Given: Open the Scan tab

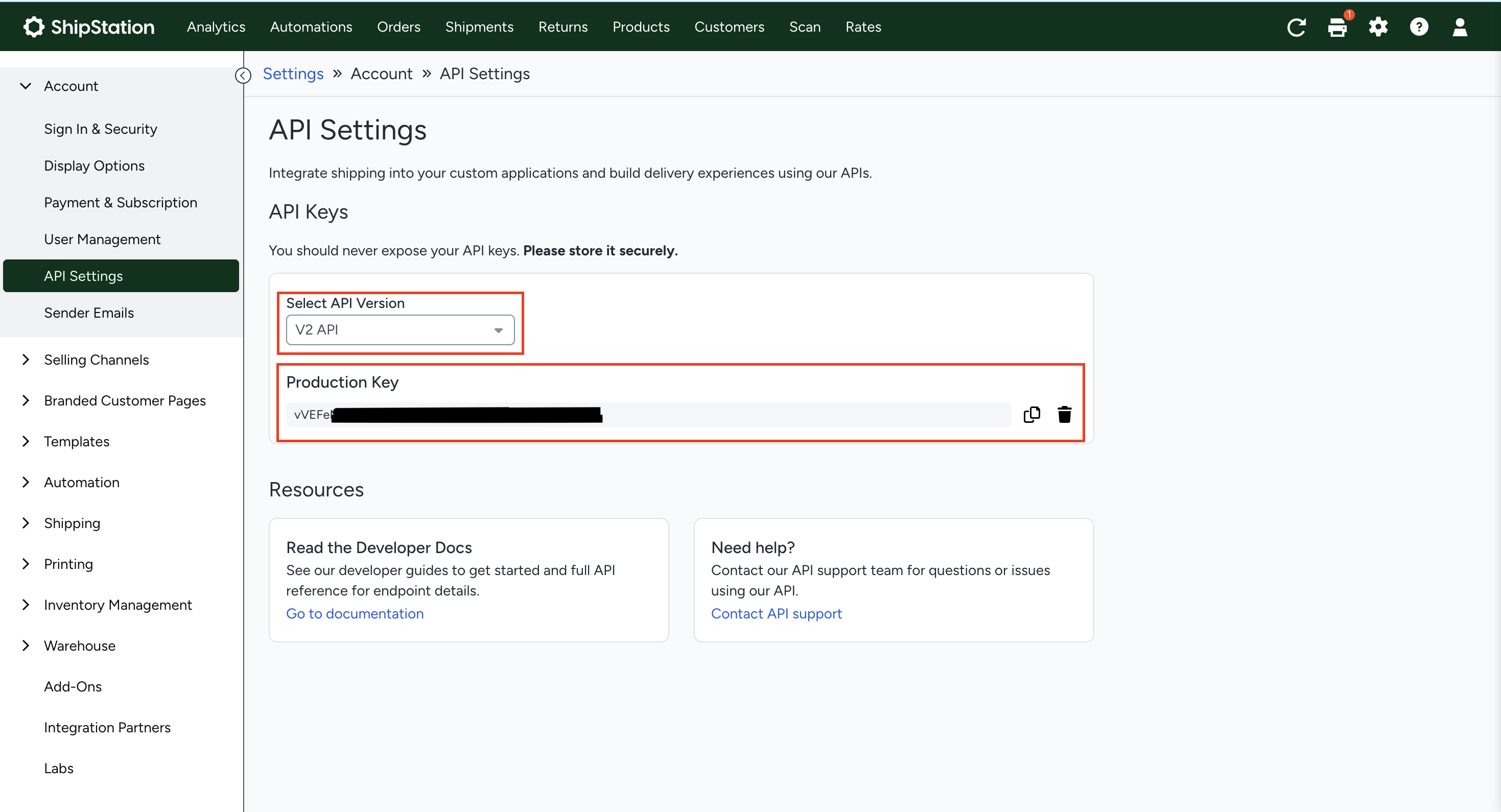Looking at the screenshot, I should 805,27.
